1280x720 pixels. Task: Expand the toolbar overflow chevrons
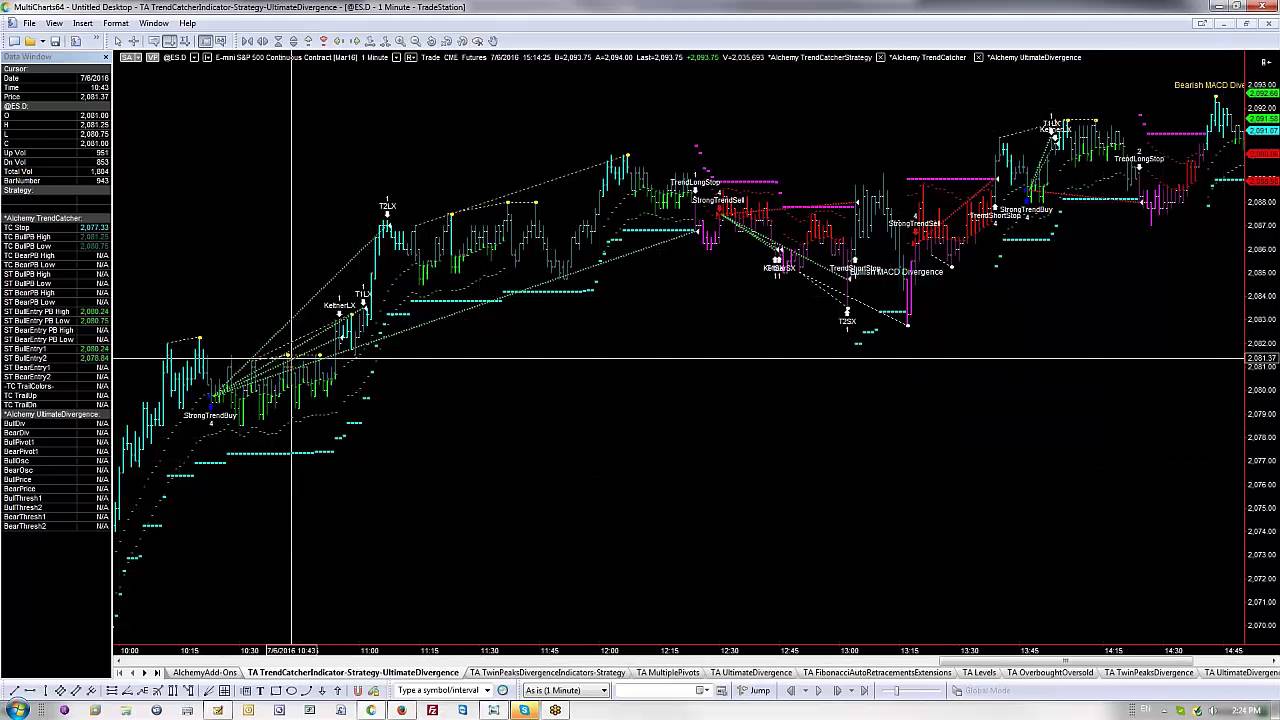[x=97, y=39]
